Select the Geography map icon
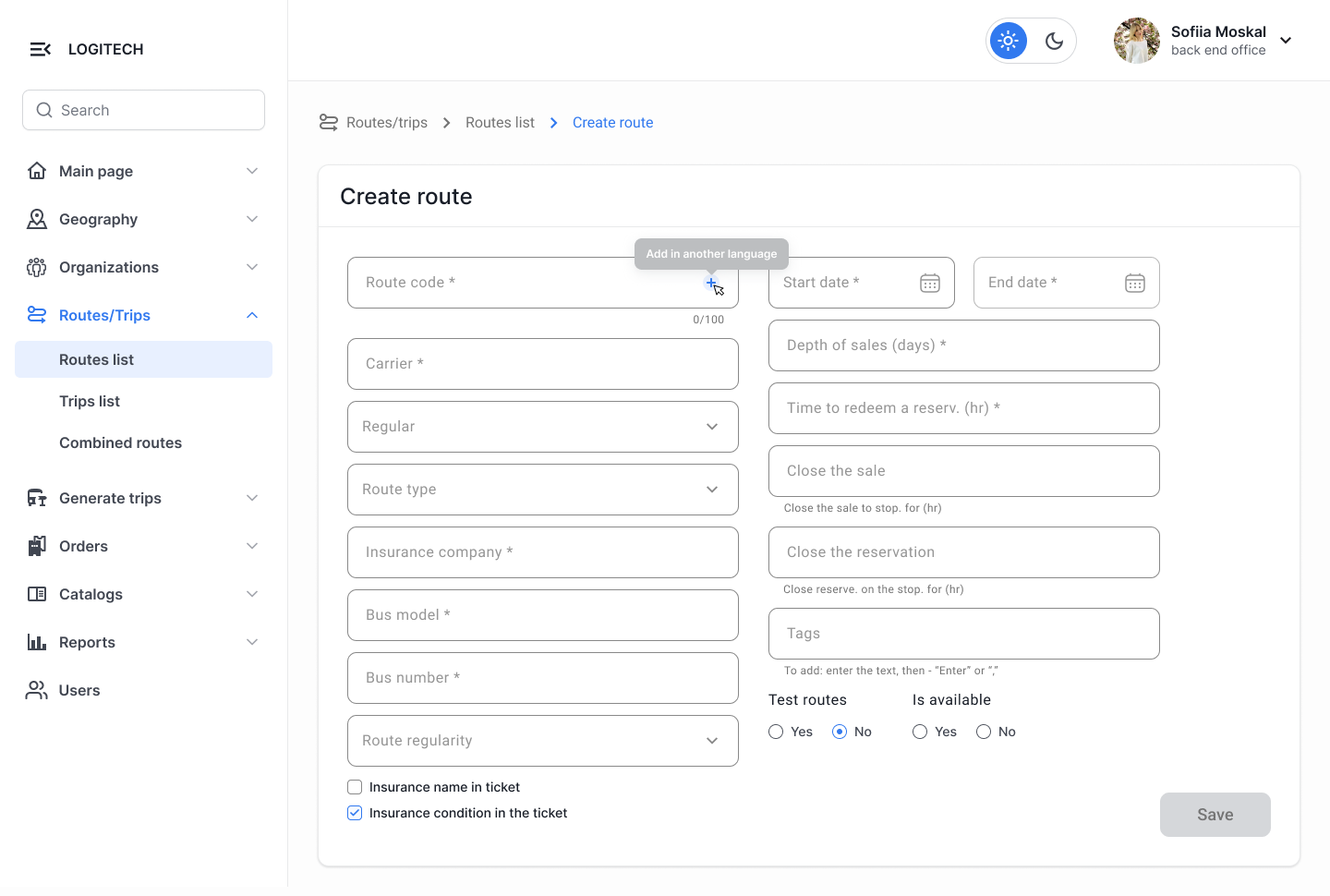This screenshot has height=896, width=1330. (x=37, y=219)
